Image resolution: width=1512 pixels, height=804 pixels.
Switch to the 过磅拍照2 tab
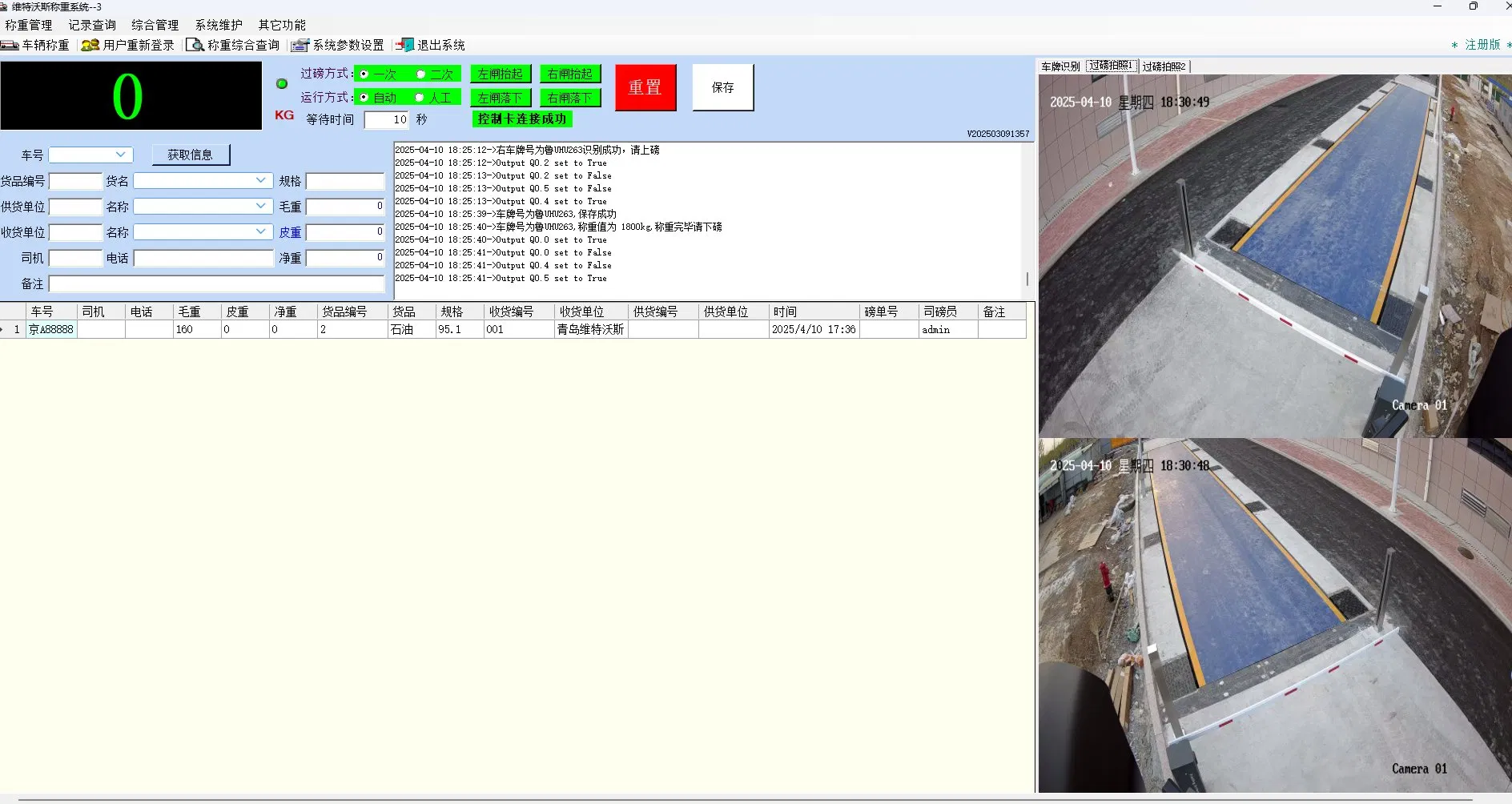pos(1164,66)
